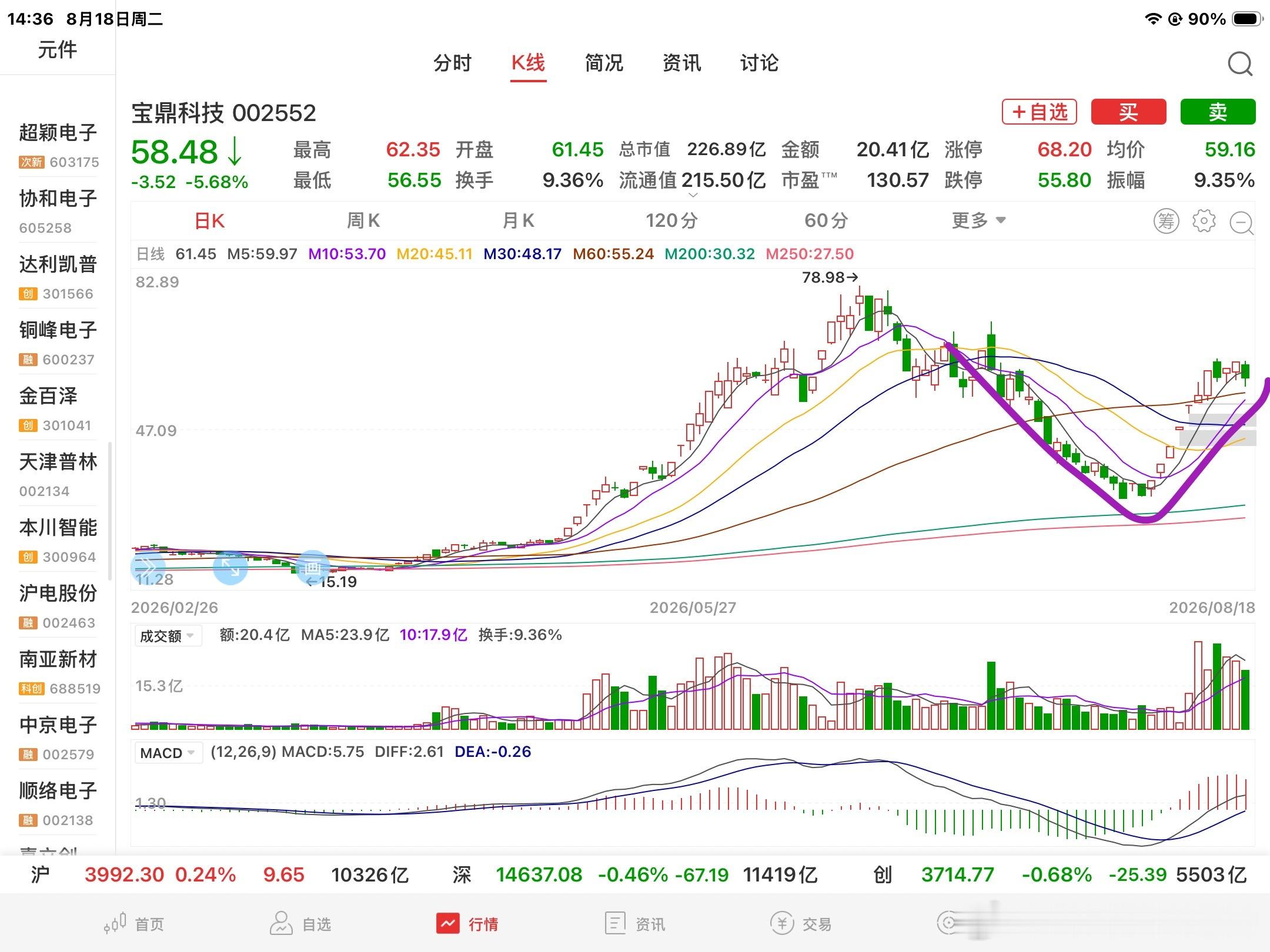Tap the blue drawing tool (画) icon
The image size is (1270, 952).
312,568
